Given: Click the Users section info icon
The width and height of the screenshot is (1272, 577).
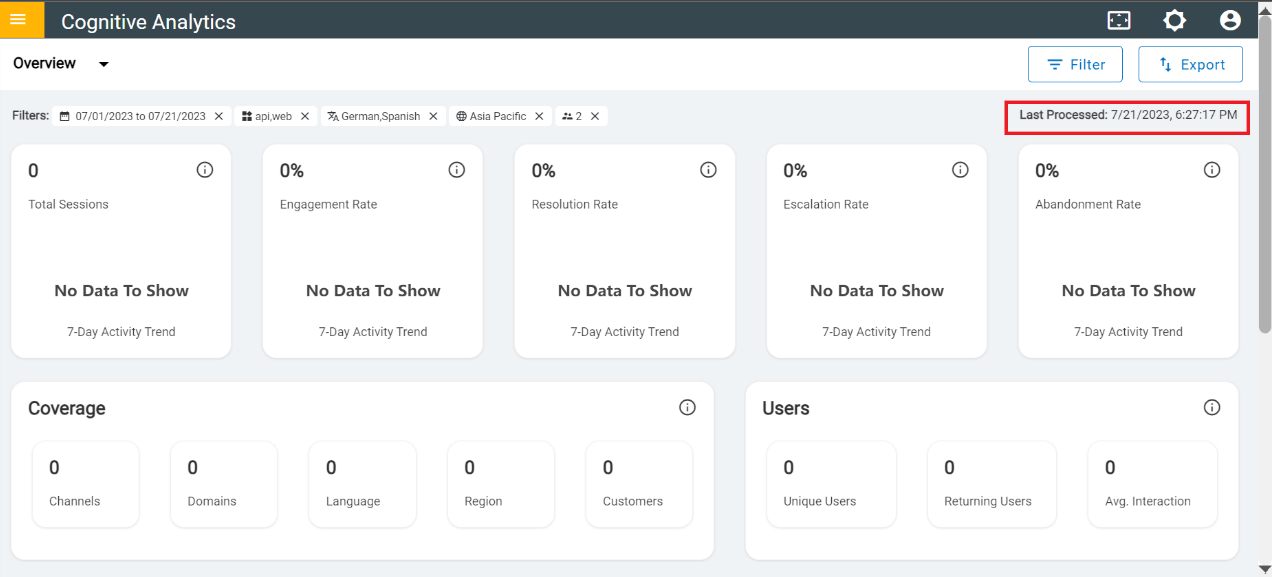Looking at the screenshot, I should click(x=1212, y=407).
